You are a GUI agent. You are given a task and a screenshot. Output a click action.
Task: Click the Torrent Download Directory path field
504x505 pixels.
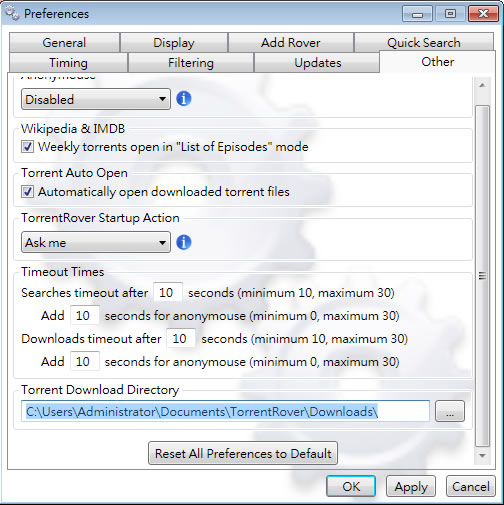[225, 411]
